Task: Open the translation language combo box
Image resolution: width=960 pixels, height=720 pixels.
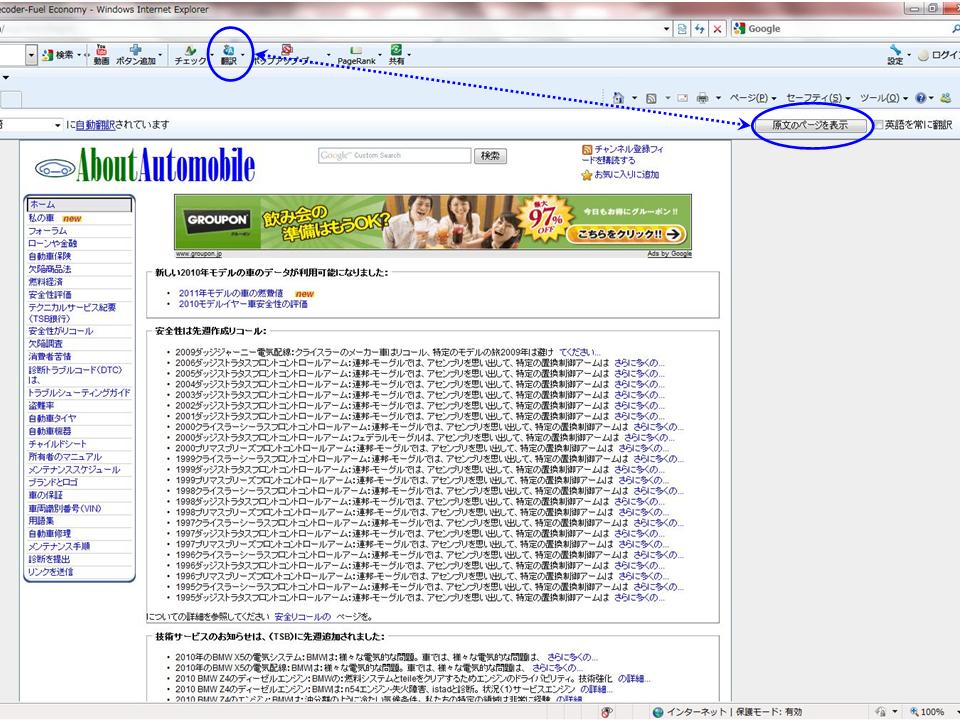Action: coord(31,125)
